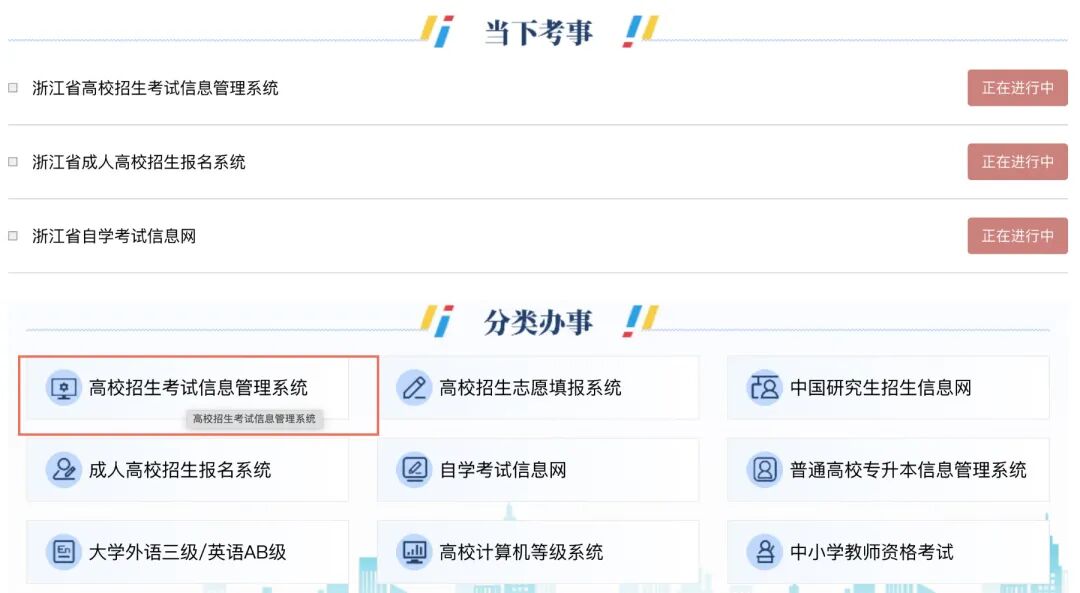Click the icon beside 成人高校招生报名系统
Screen dimensions: 1080x593
pos(64,470)
